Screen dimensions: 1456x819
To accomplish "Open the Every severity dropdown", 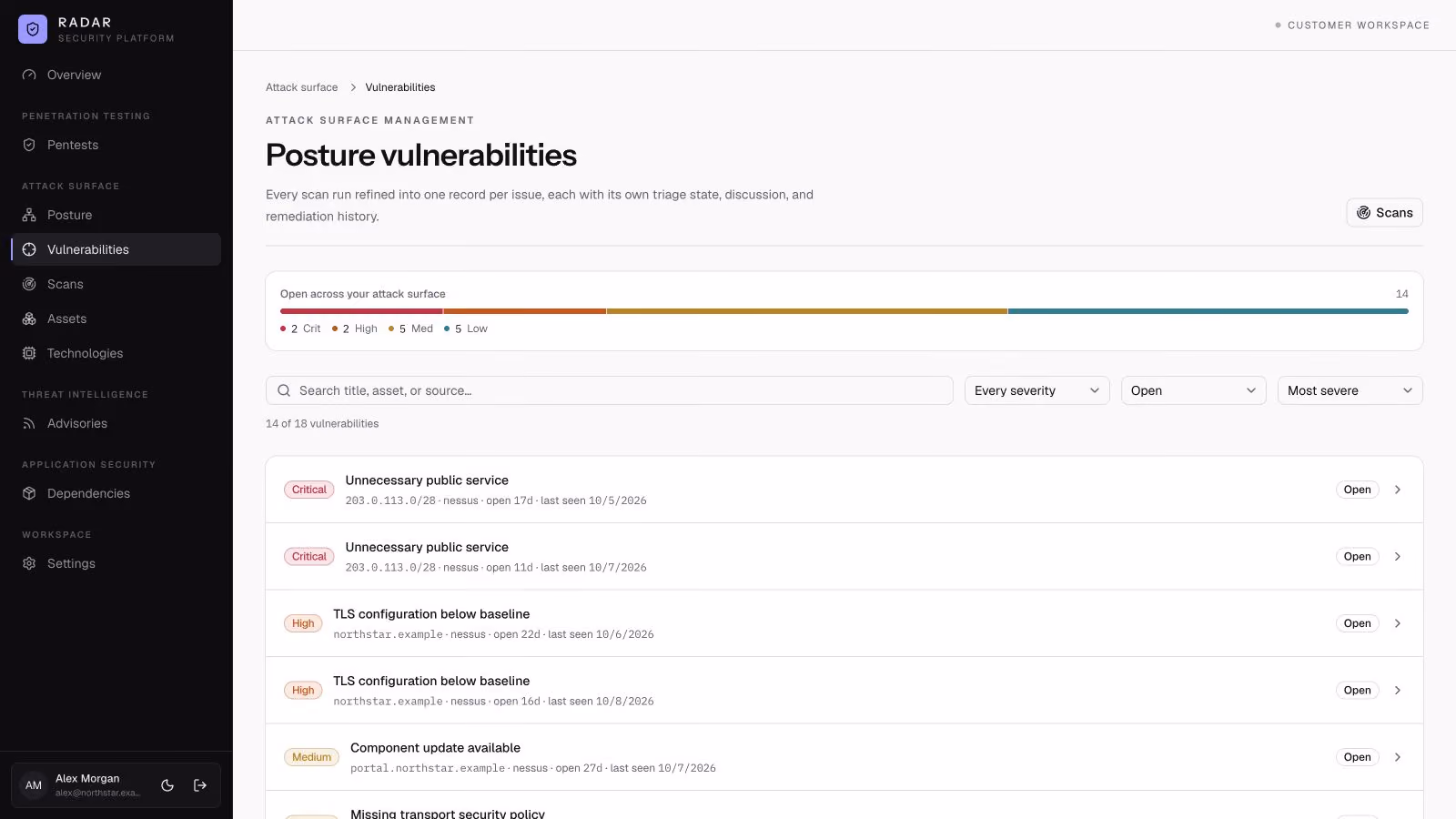I will point(1037,390).
